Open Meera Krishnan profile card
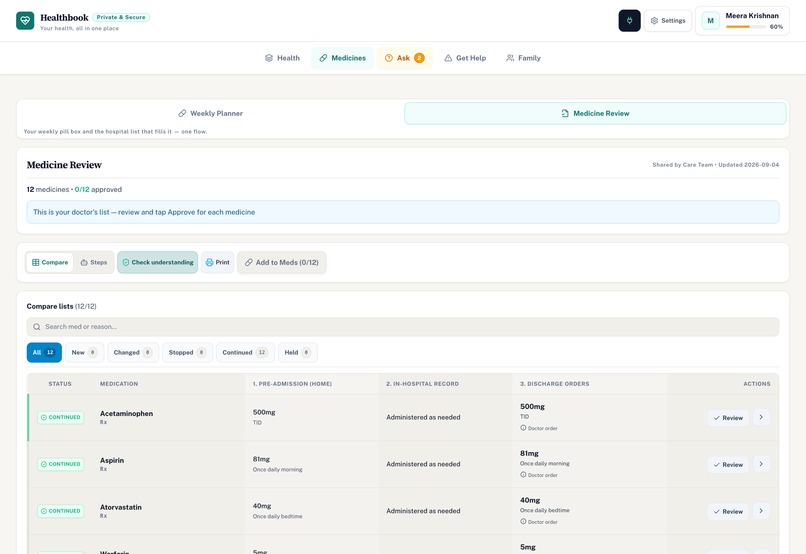Screen dimensions: 806x554 pos(742,21)
